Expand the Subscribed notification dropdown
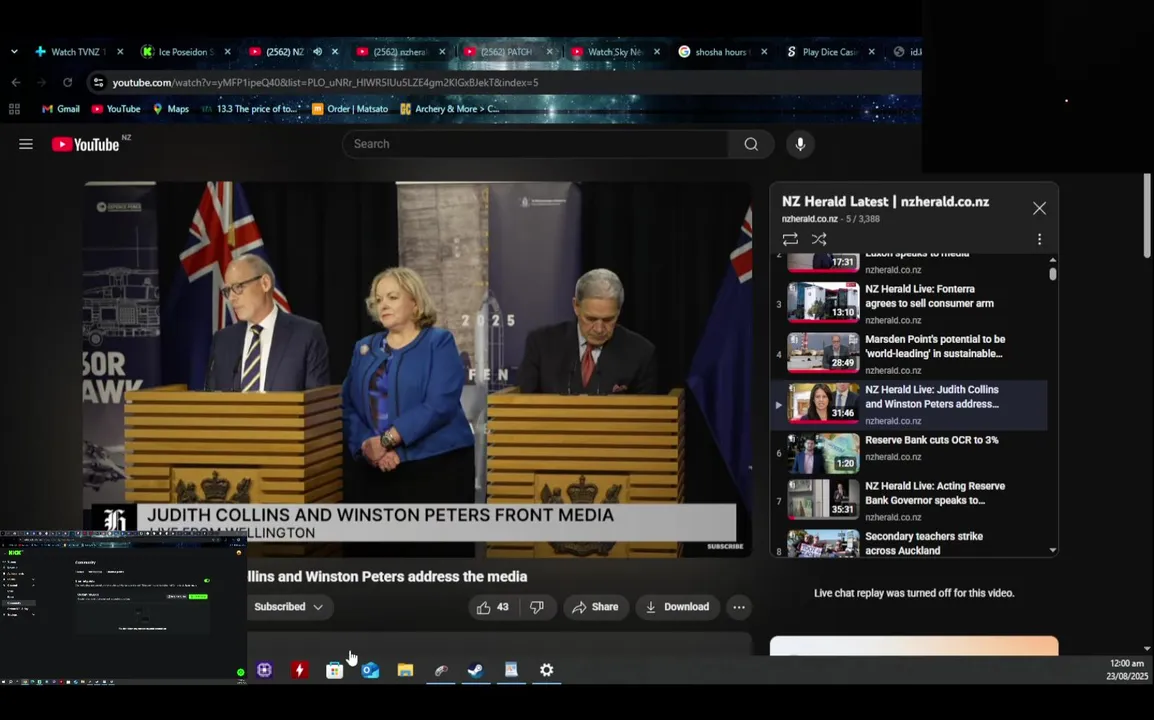1154x720 pixels. [288, 607]
